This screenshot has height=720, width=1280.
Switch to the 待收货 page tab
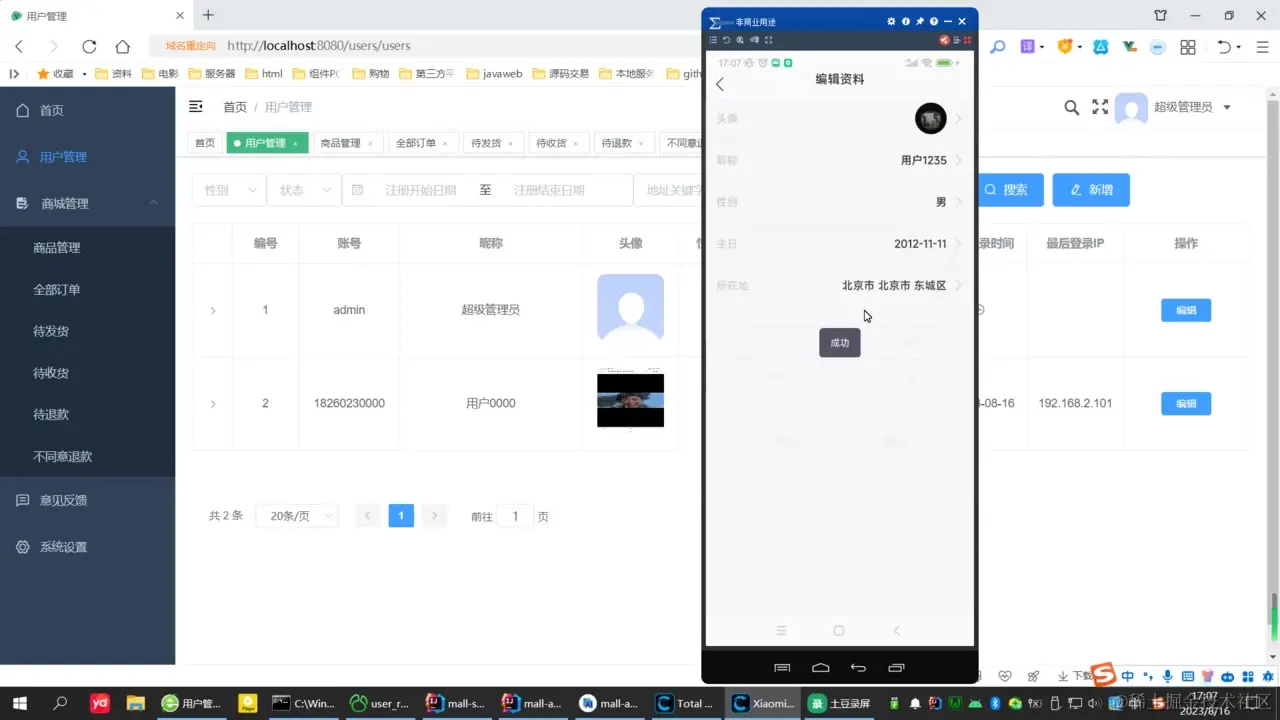557,143
